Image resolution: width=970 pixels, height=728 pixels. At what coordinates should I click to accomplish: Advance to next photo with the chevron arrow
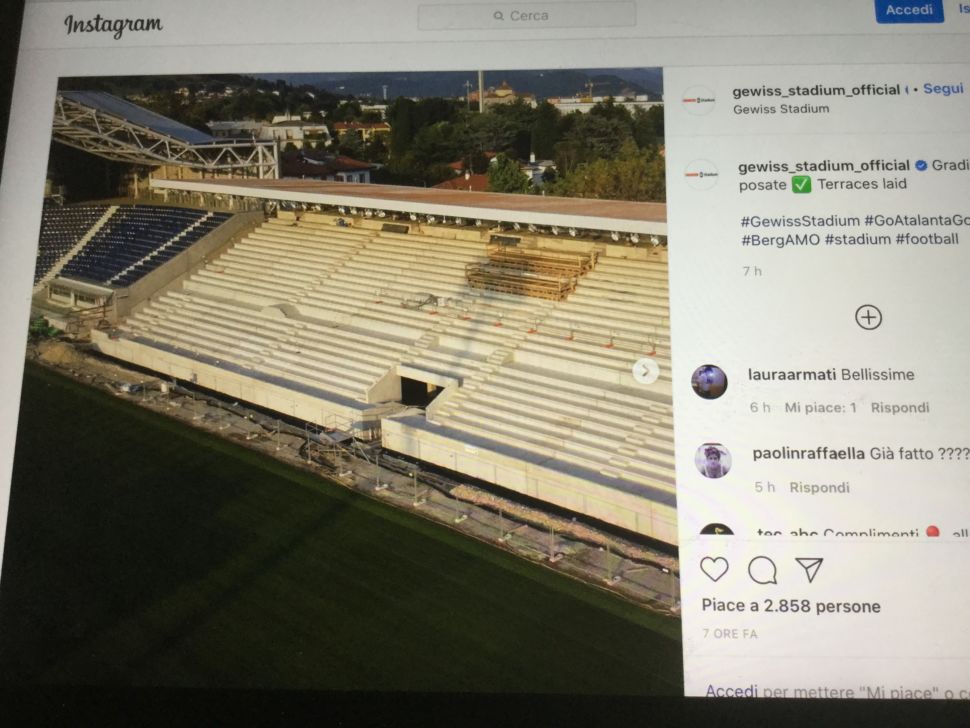click(x=646, y=372)
